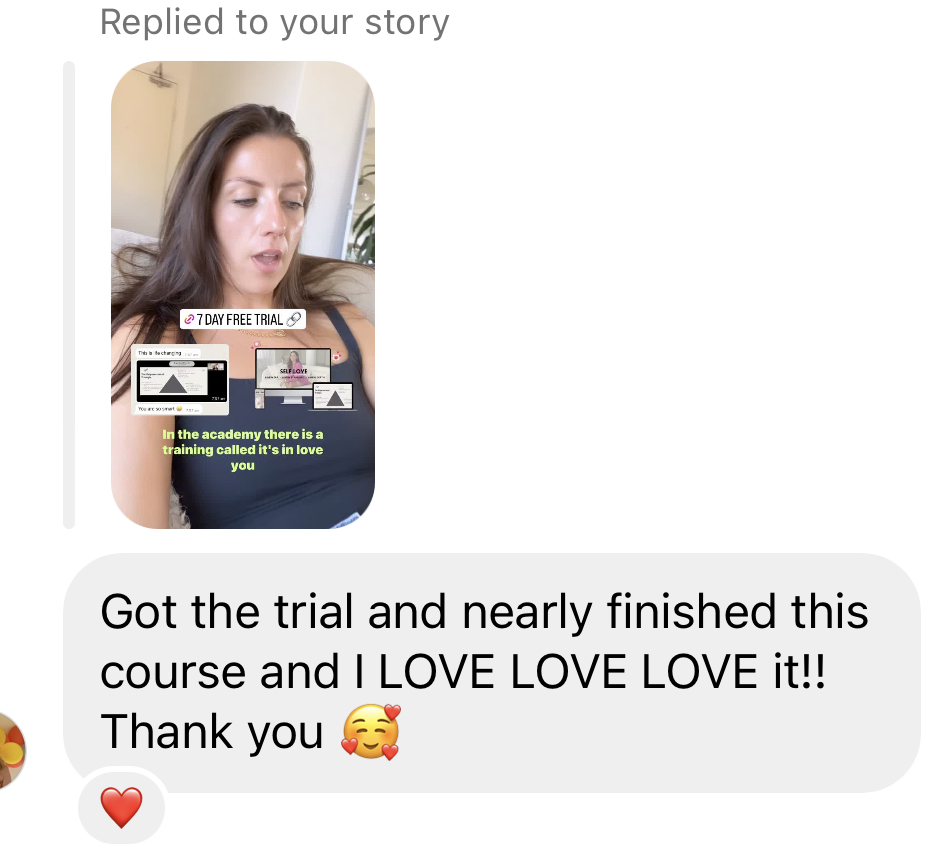947x866 pixels.
Task: Click the "LOVE LOVE LOVE" text in message
Action: pos(568,672)
